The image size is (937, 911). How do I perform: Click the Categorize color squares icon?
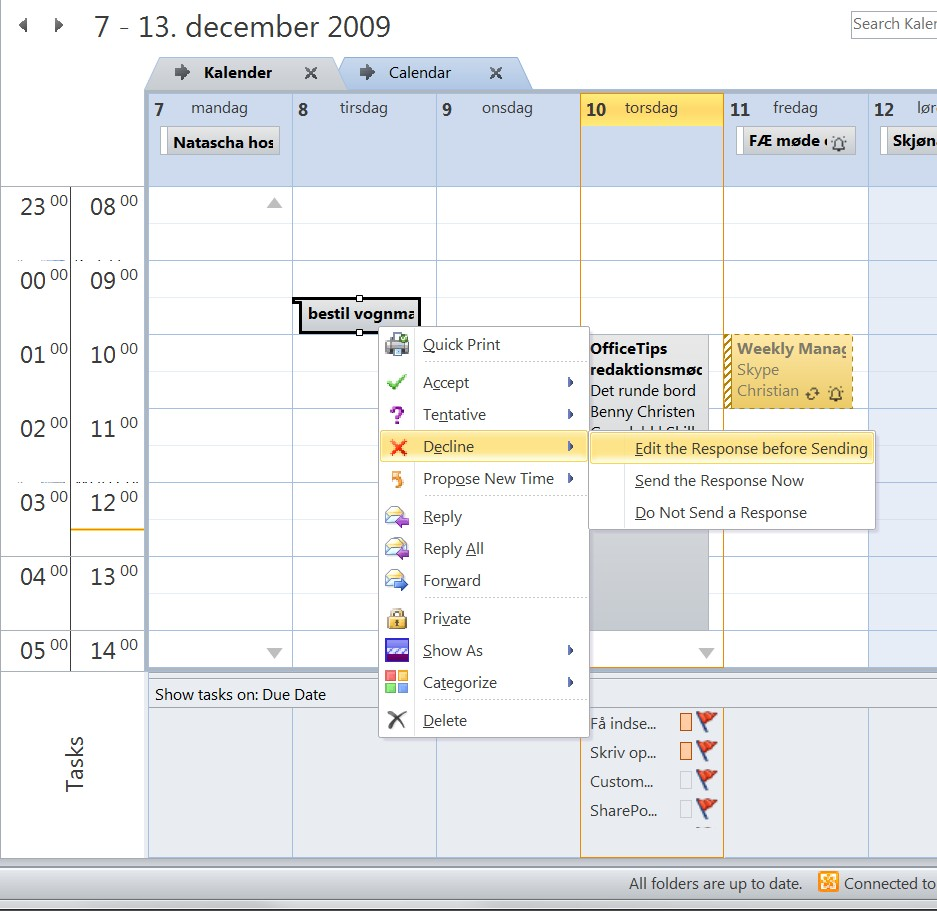click(397, 681)
